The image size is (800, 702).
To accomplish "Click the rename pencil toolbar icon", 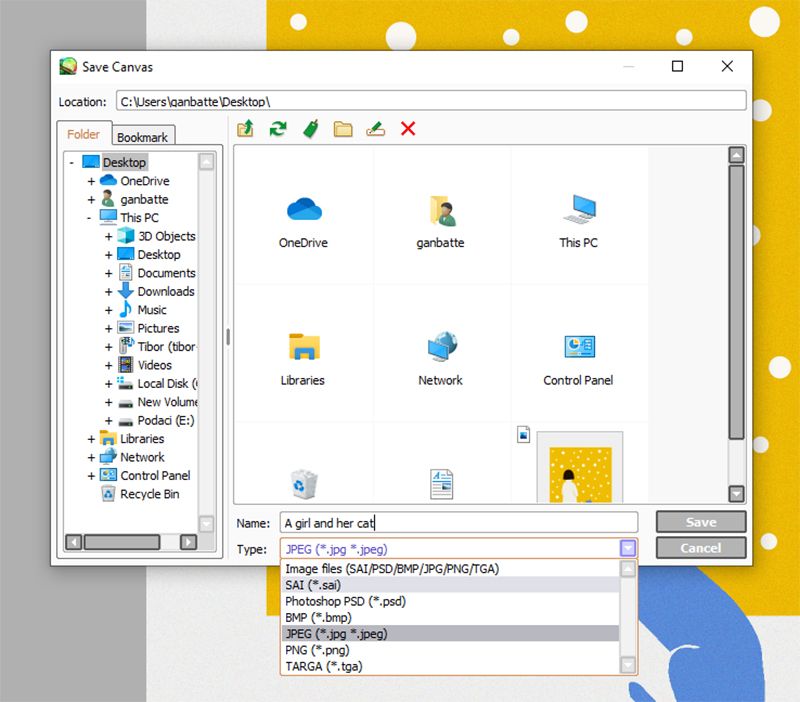I will point(376,129).
